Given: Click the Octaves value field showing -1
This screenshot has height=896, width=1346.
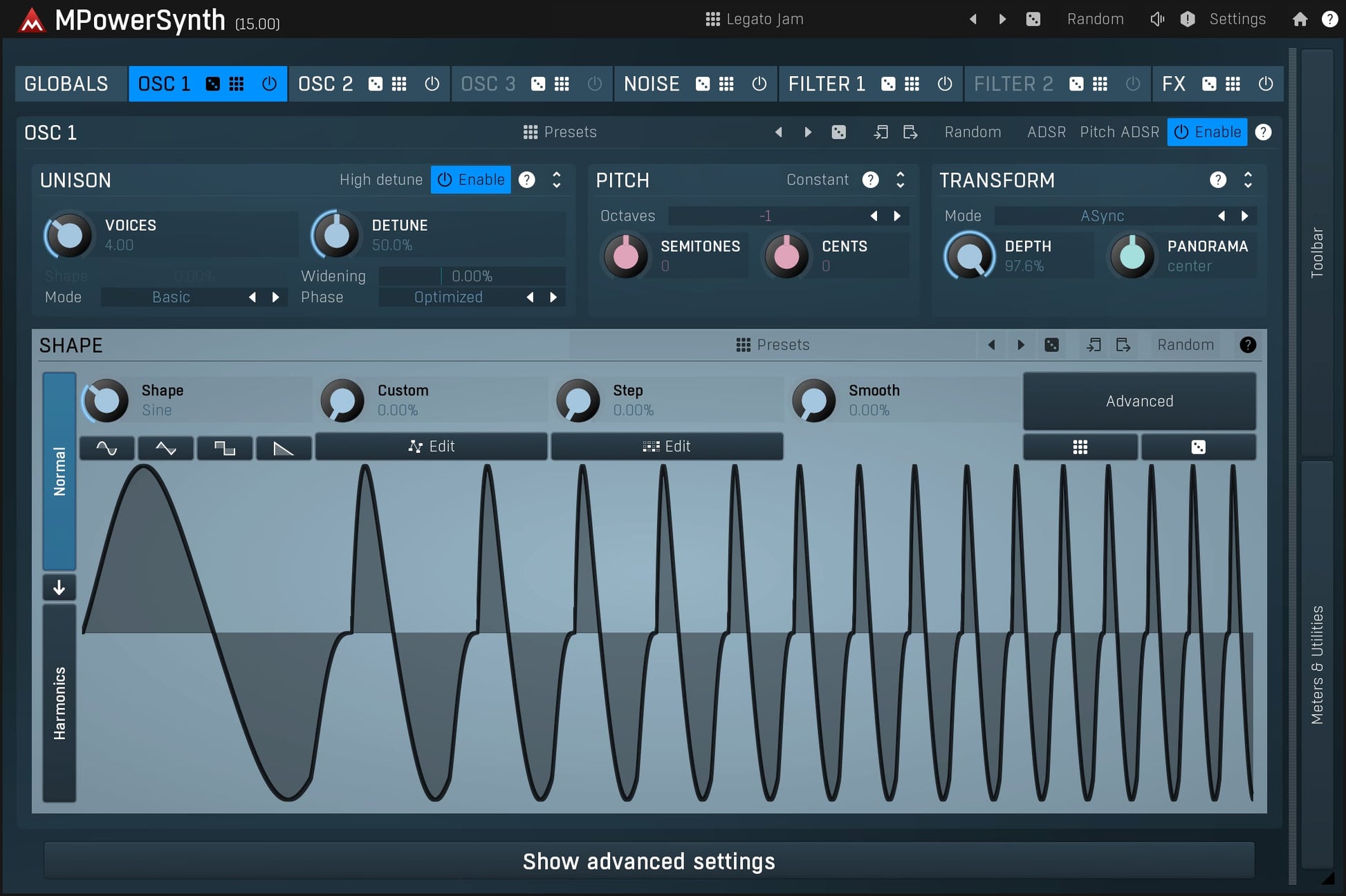Looking at the screenshot, I should tap(766, 215).
